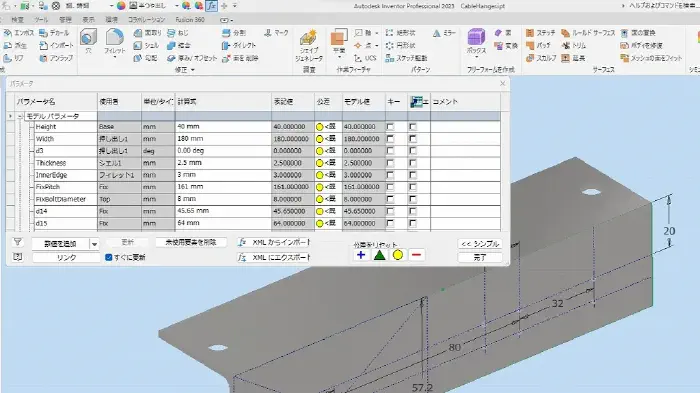700x393 pixels.
Task: Select the Decal (デカール) tool
Action: click(x=54, y=33)
